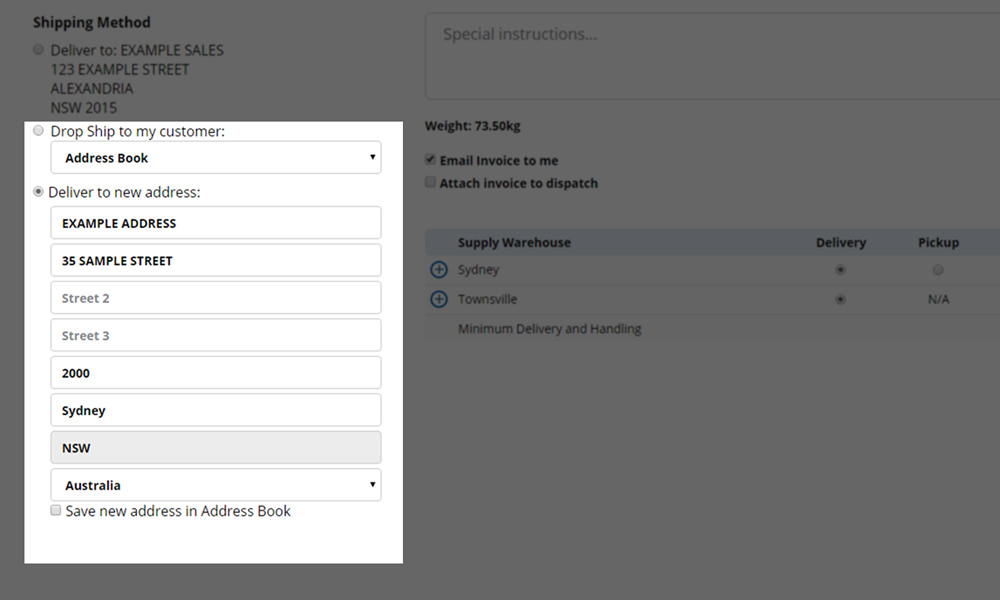Expand the Townsville warehouse row plus icon
The width and height of the screenshot is (1000, 600).
coord(438,300)
